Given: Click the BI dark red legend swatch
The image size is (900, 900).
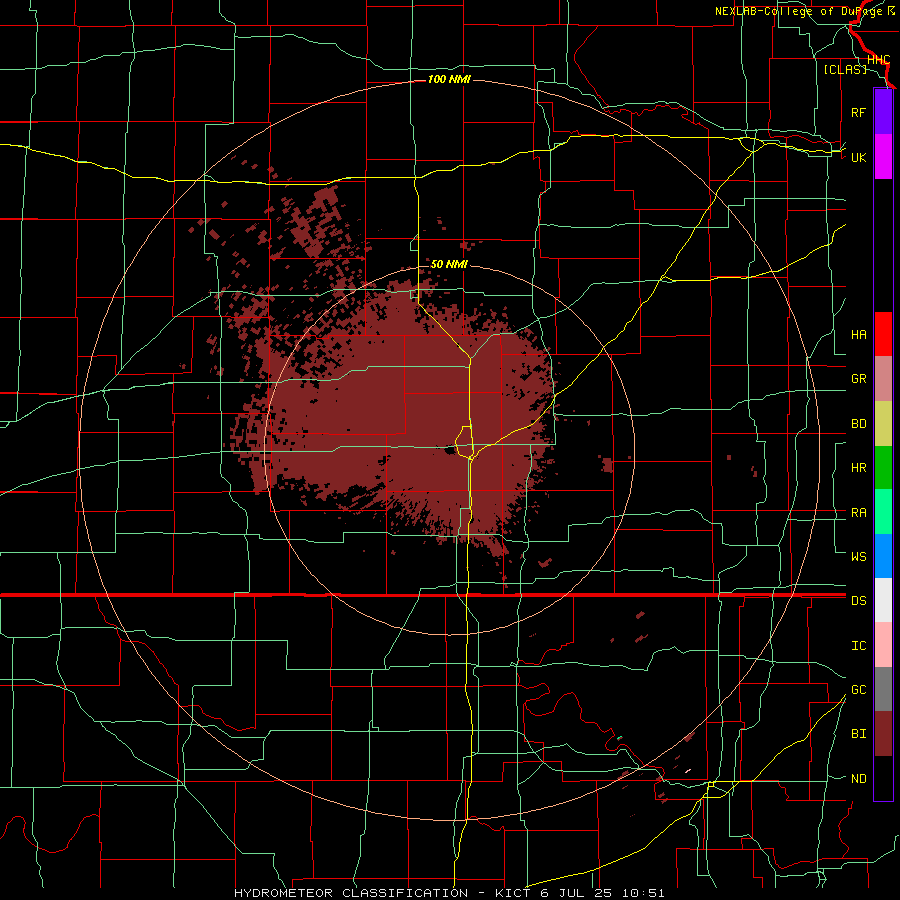Looking at the screenshot, I should [883, 734].
